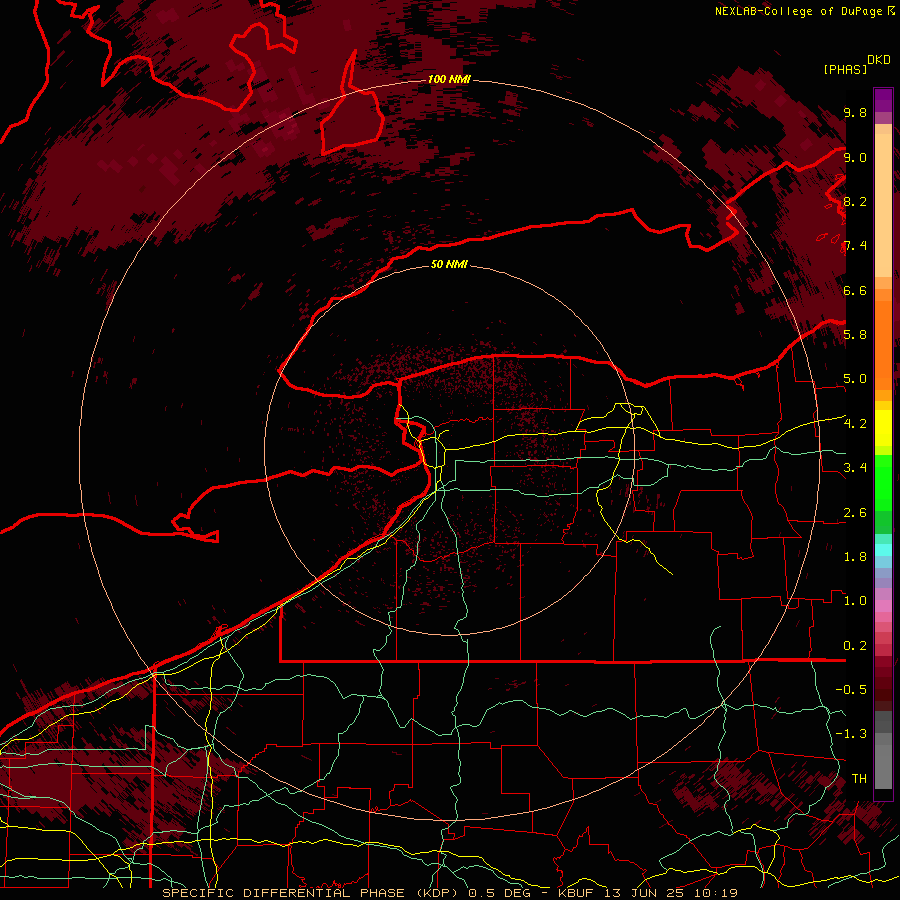Select the yellow color scale segment

[883, 428]
